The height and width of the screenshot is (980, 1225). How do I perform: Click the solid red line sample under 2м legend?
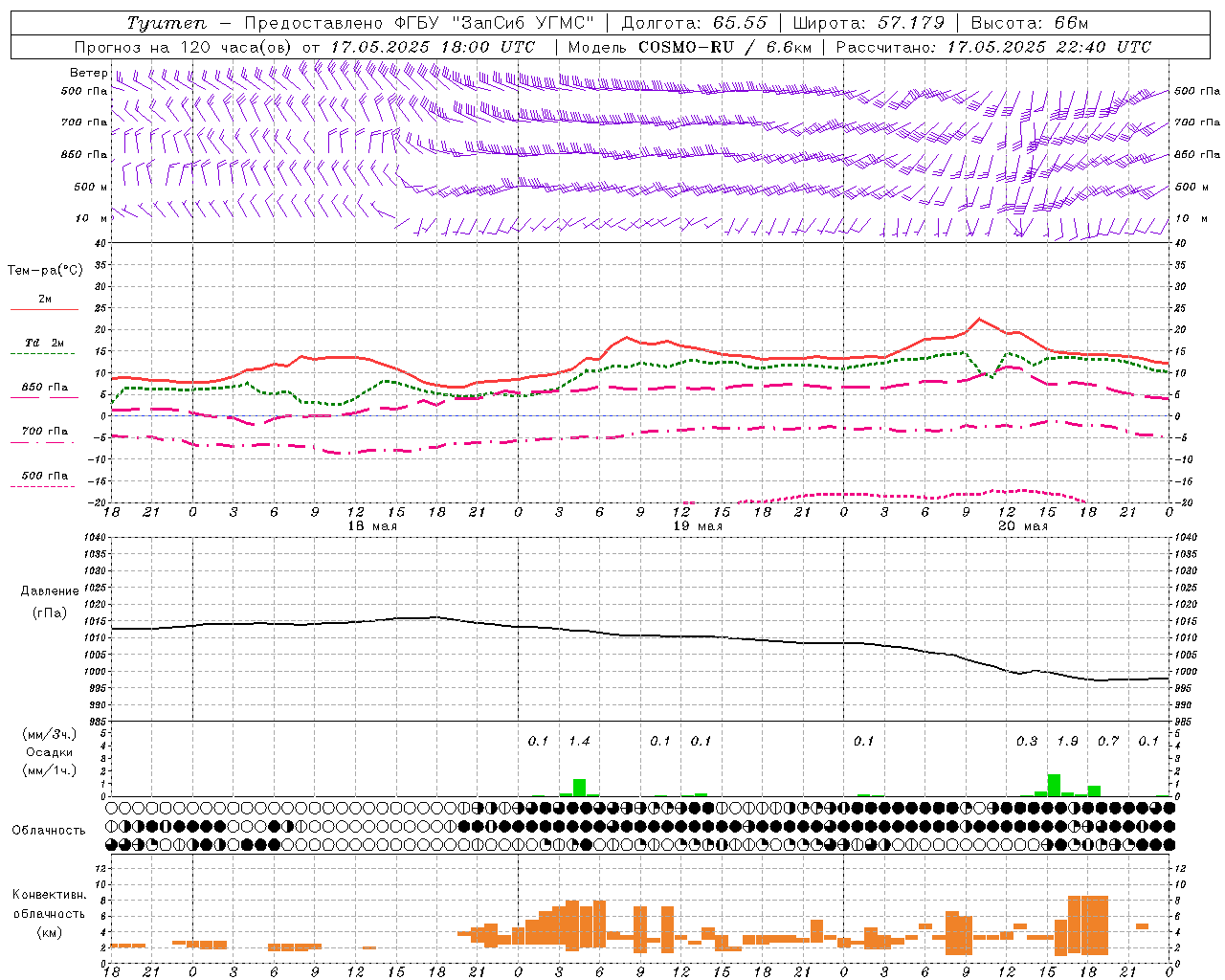pos(44,309)
